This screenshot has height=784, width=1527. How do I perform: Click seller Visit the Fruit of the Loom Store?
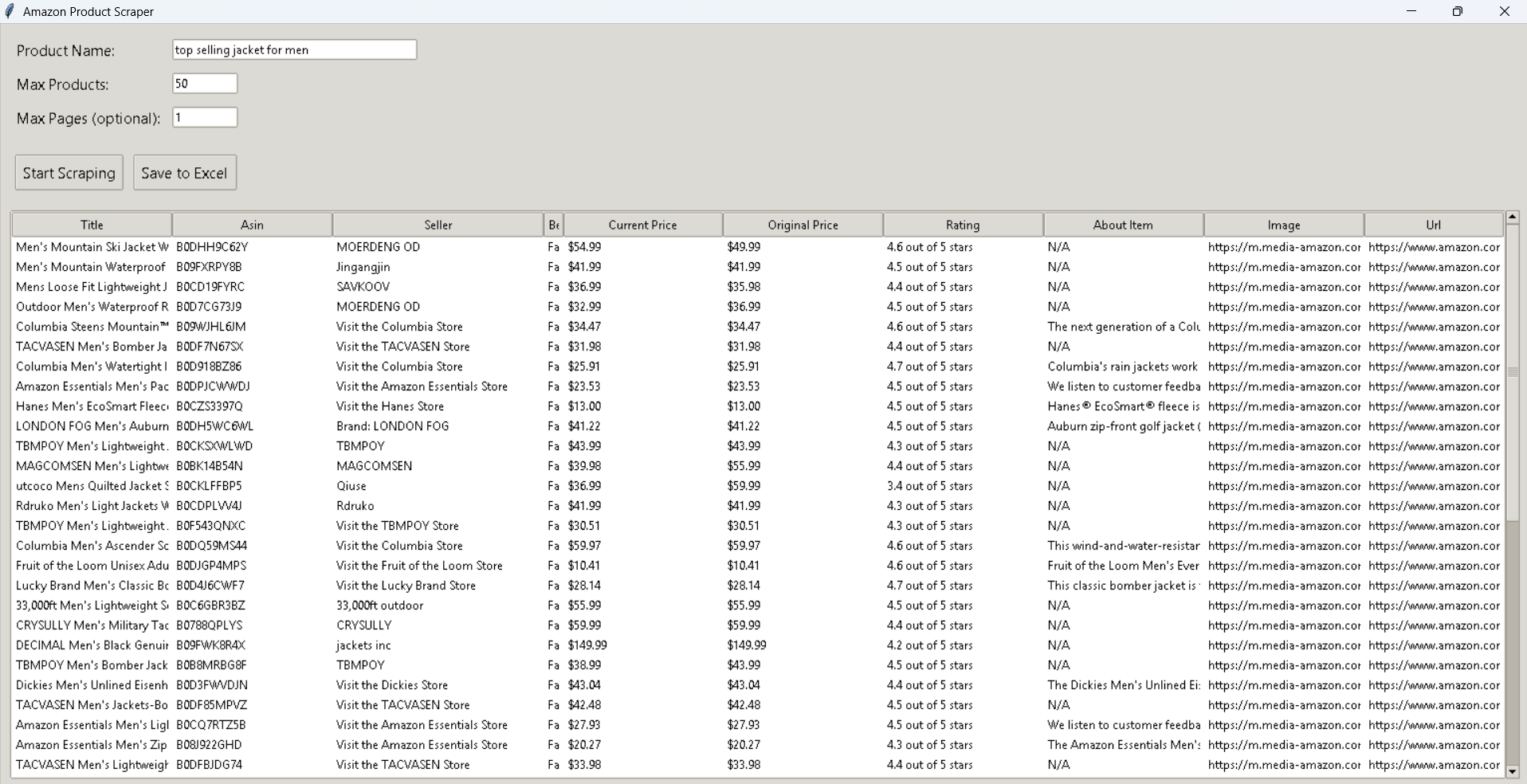[419, 566]
